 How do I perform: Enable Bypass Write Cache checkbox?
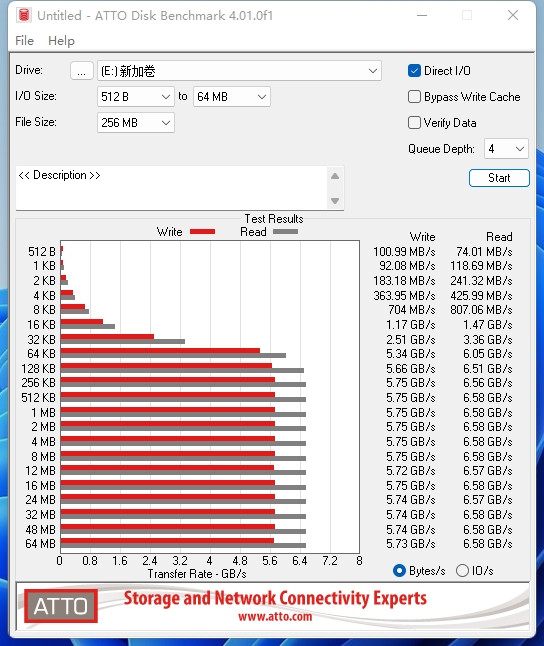tap(414, 97)
